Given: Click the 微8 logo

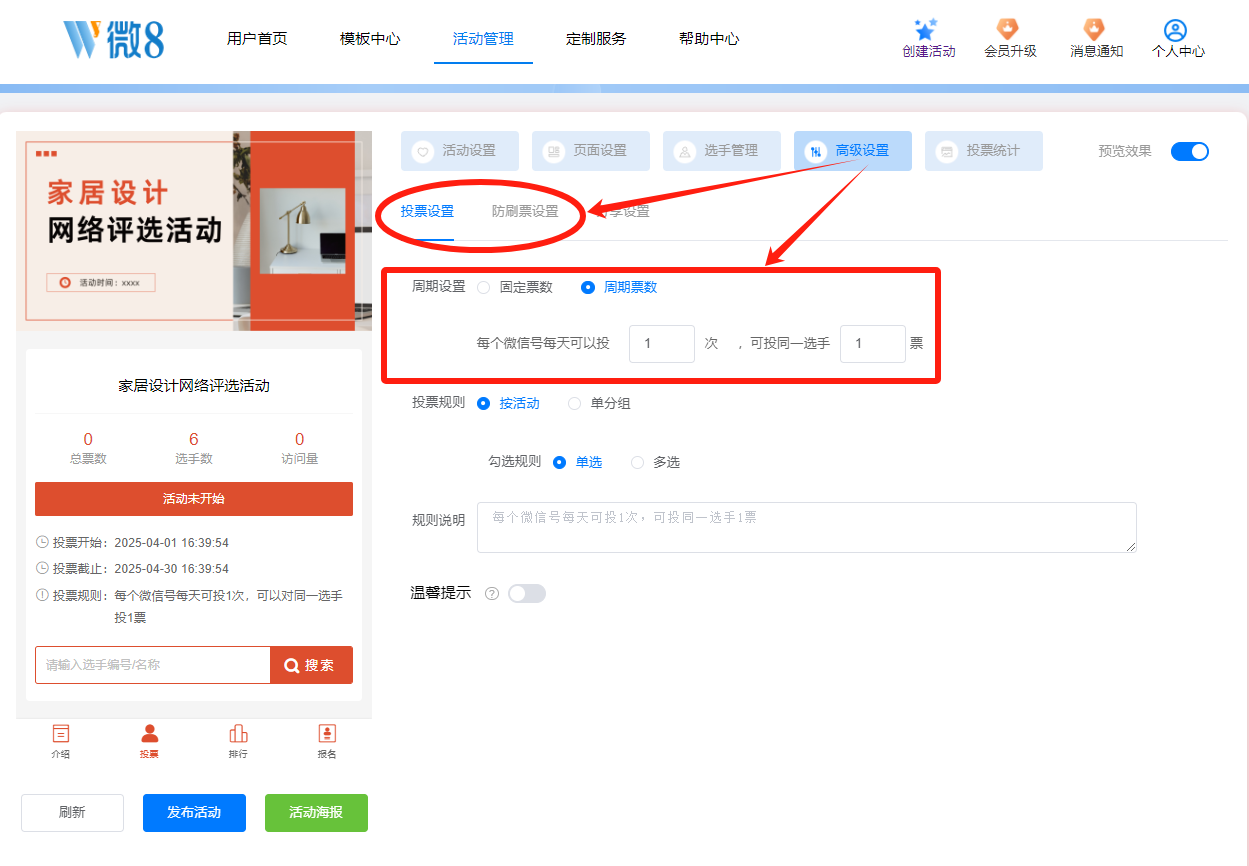Looking at the screenshot, I should click(x=114, y=39).
